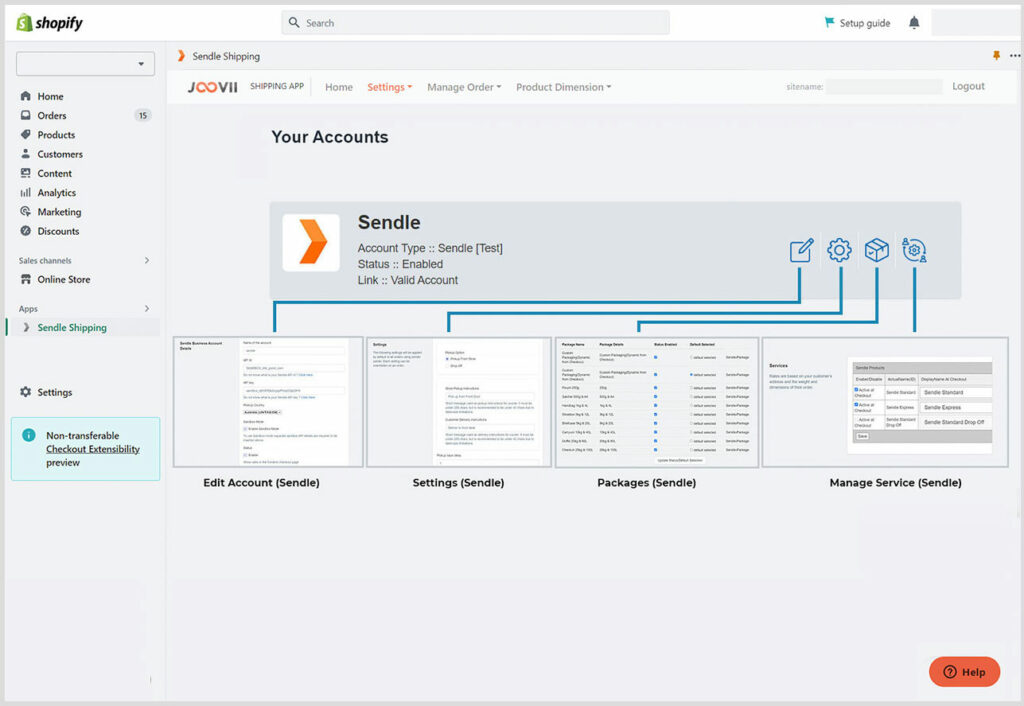The image size is (1024, 706).
Task: Open the Settings (Sendle) thumbnail
Action: tap(459, 402)
